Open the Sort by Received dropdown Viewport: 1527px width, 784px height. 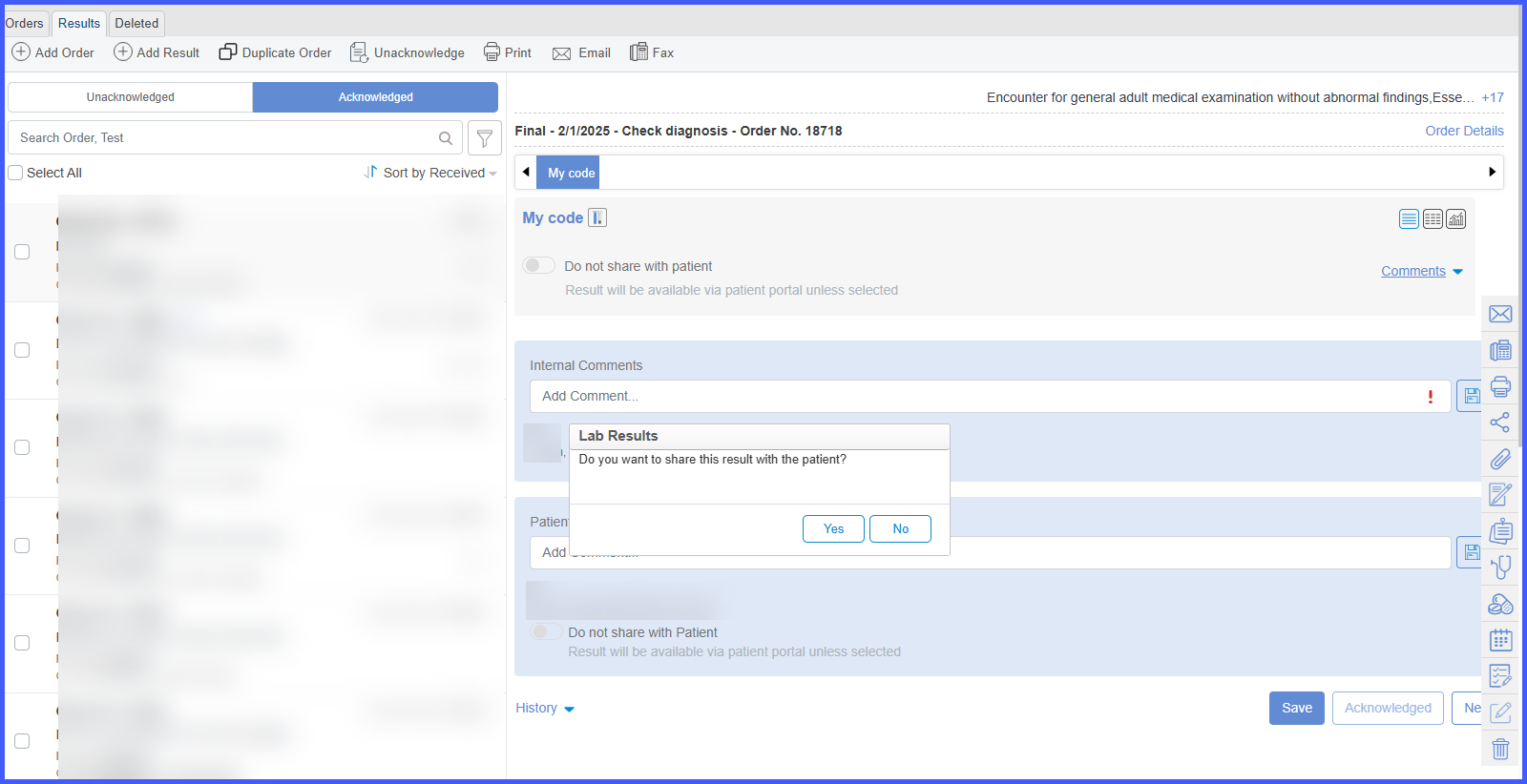[430, 173]
